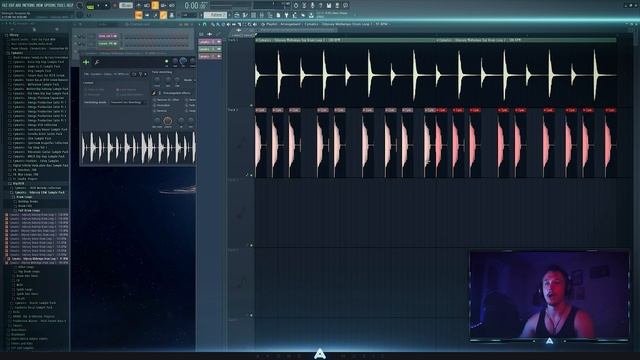Open the Declicking mode dropdown
Viewport: 640px width, 360px height.
coord(128,102)
